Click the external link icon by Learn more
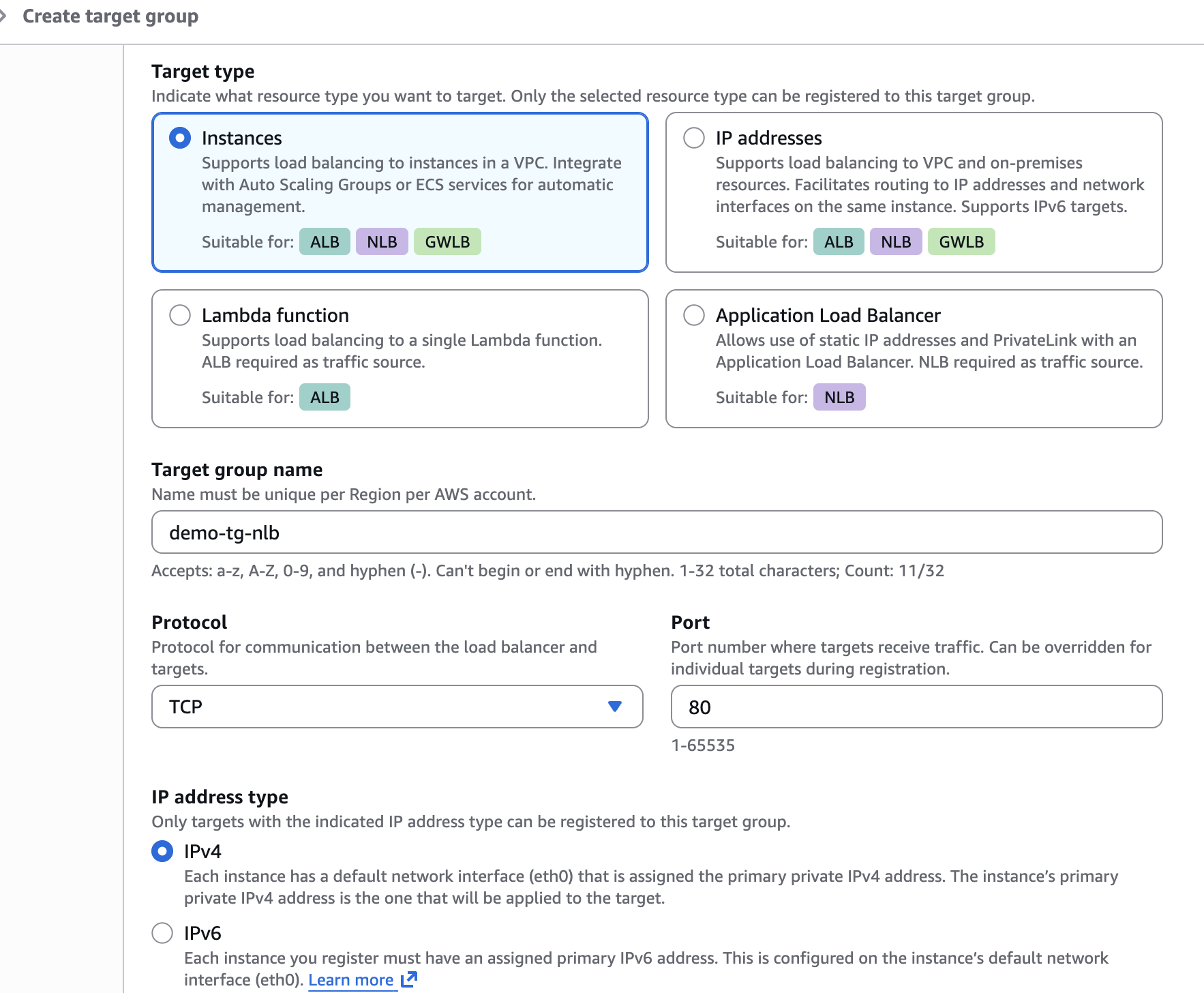The image size is (1204, 993). [409, 979]
